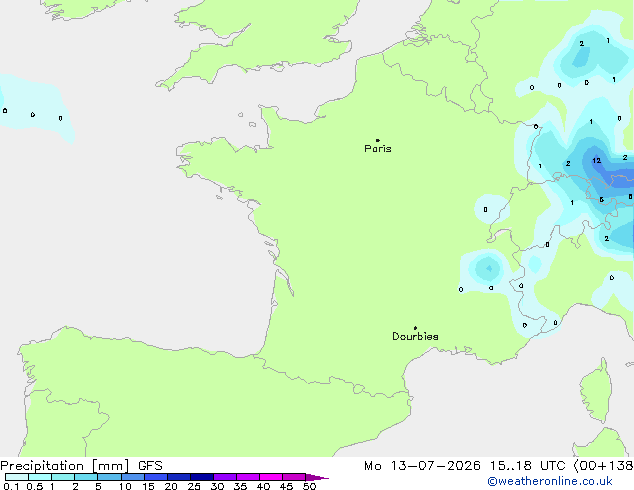634x490 pixels.
Task: Pick the 1–2 mm legend swatch
Action: (x=63, y=477)
